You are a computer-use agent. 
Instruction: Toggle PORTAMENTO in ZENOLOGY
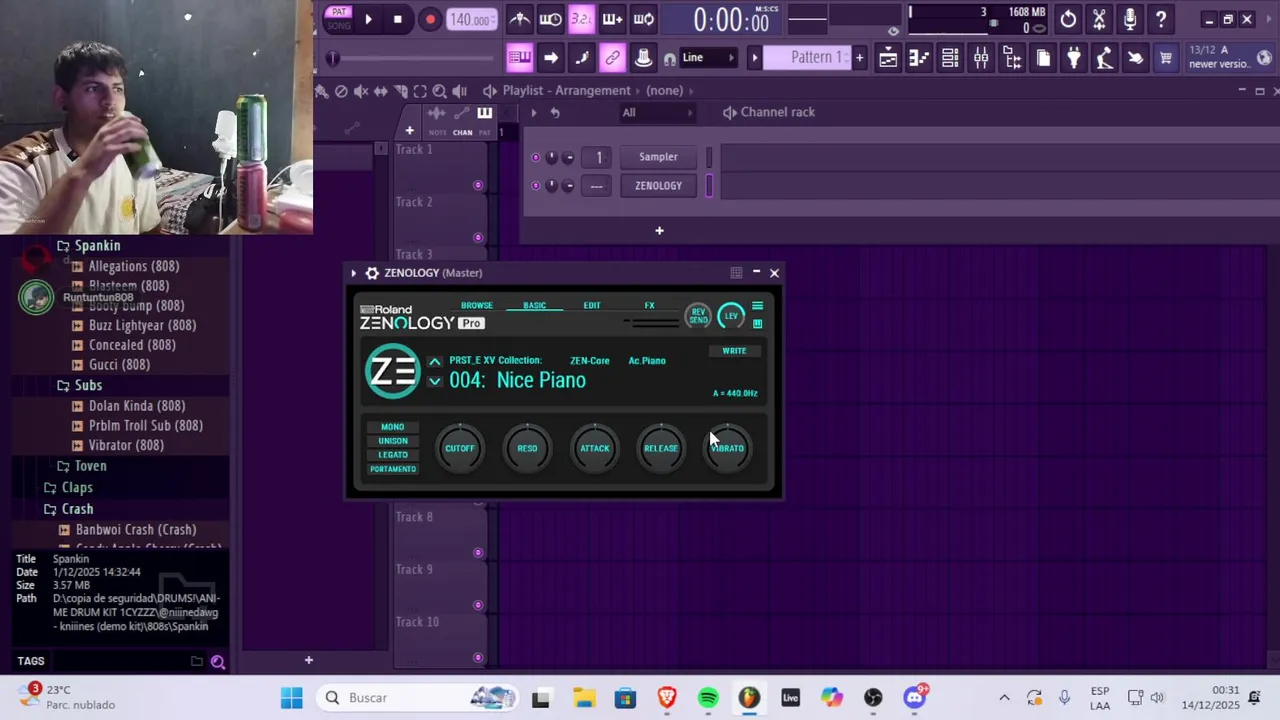click(393, 469)
